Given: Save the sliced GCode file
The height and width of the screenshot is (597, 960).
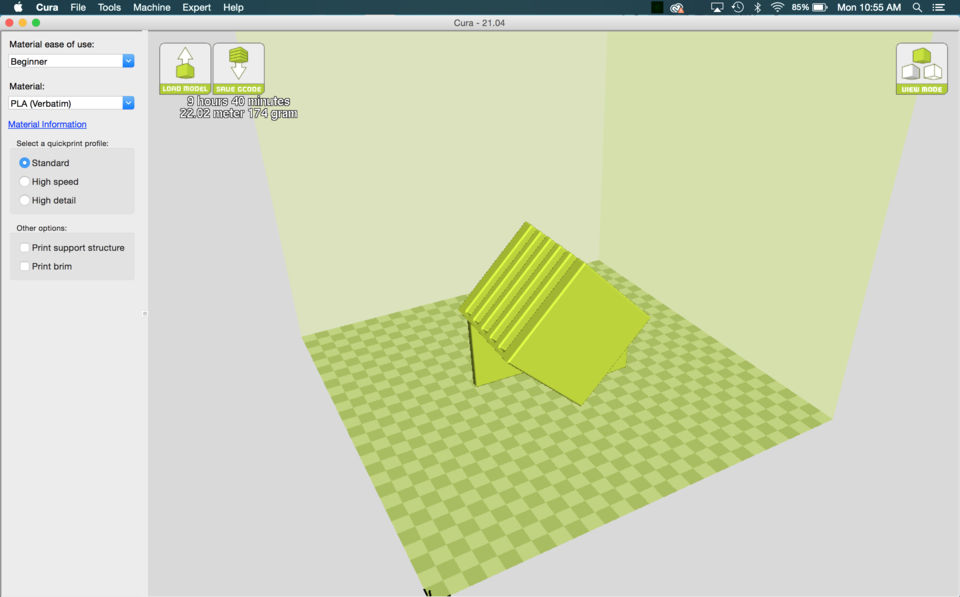Looking at the screenshot, I should 238,66.
